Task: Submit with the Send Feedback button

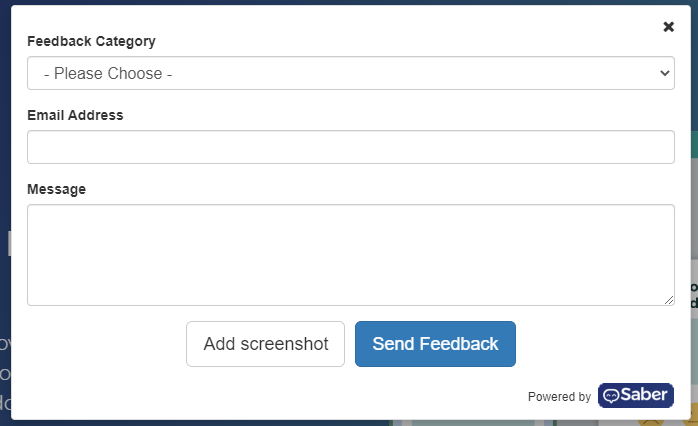Action: [x=435, y=344]
